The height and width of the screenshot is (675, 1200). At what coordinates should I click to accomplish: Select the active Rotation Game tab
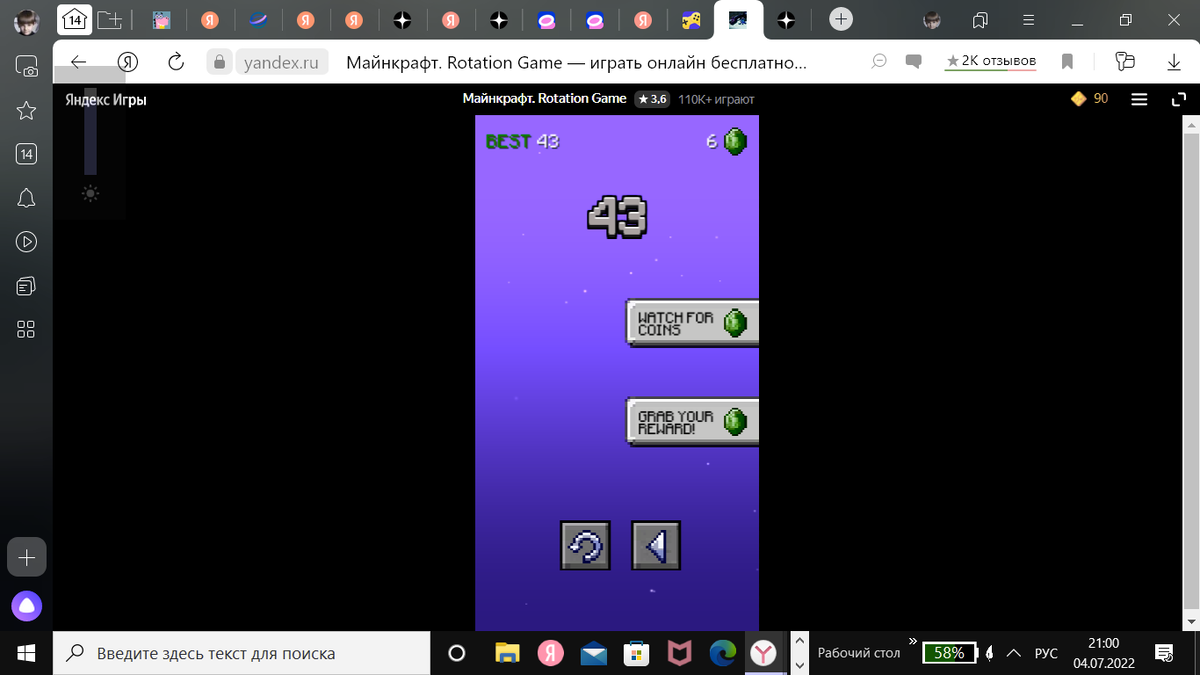click(739, 19)
